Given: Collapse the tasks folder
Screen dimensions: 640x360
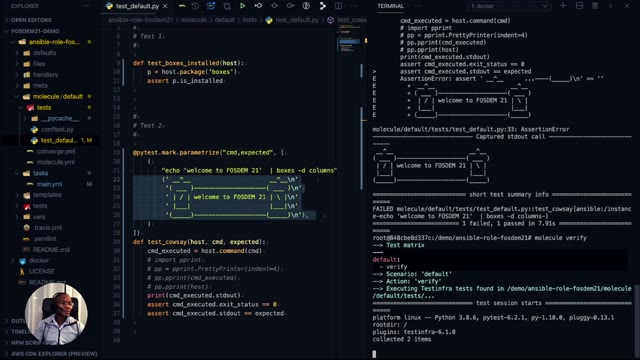Looking at the screenshot, I should coord(40,173).
